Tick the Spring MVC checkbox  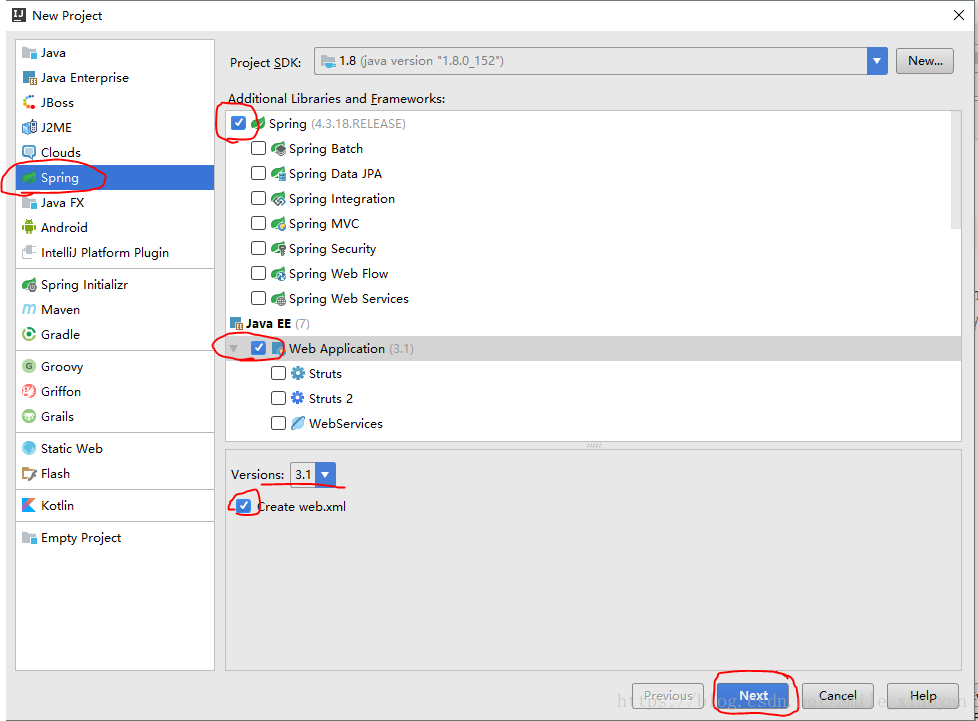click(x=258, y=223)
